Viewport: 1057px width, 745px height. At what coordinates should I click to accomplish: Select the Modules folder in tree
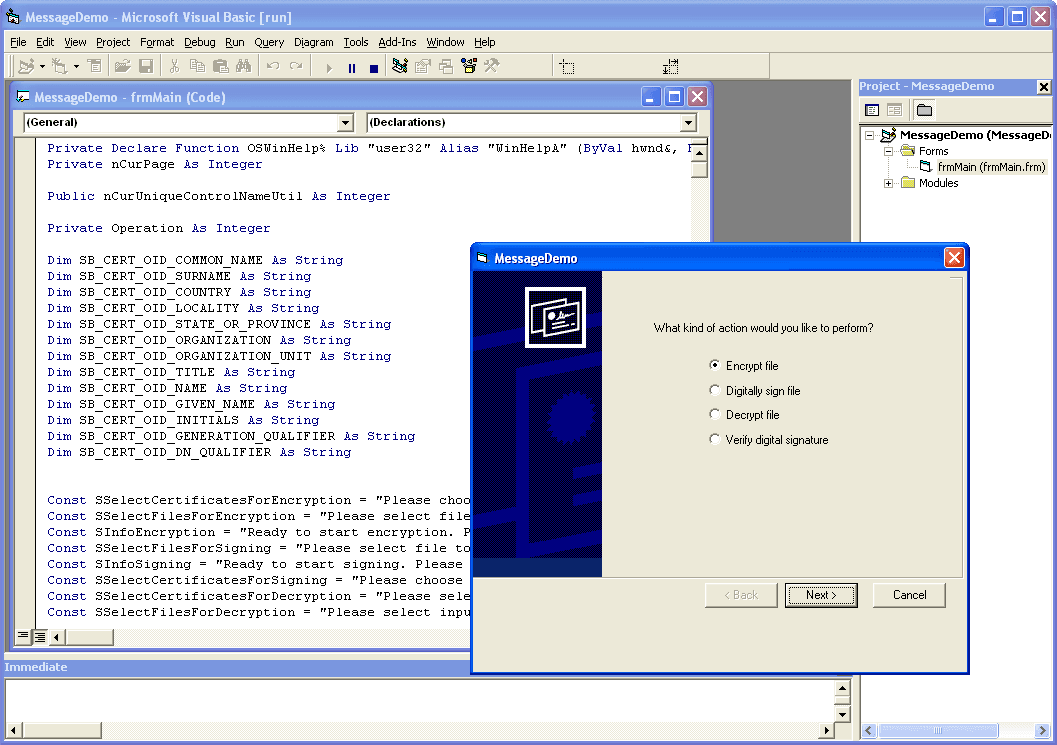point(938,183)
